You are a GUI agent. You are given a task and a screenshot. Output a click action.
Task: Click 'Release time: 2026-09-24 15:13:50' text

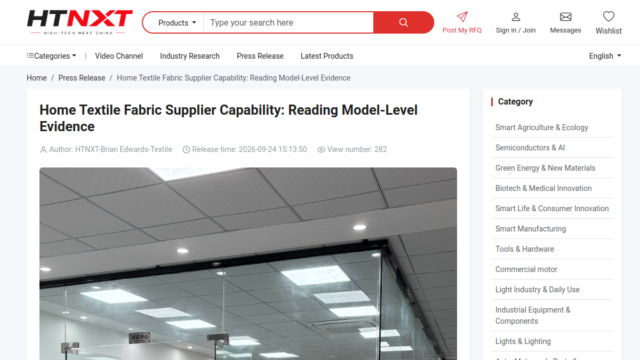249,150
